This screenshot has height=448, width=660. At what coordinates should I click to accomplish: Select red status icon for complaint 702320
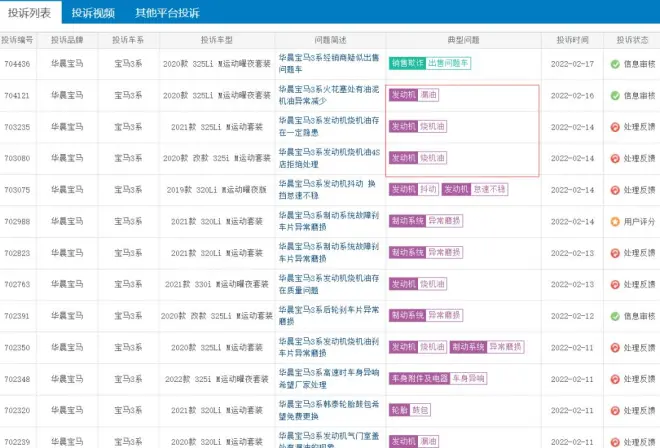pos(615,411)
